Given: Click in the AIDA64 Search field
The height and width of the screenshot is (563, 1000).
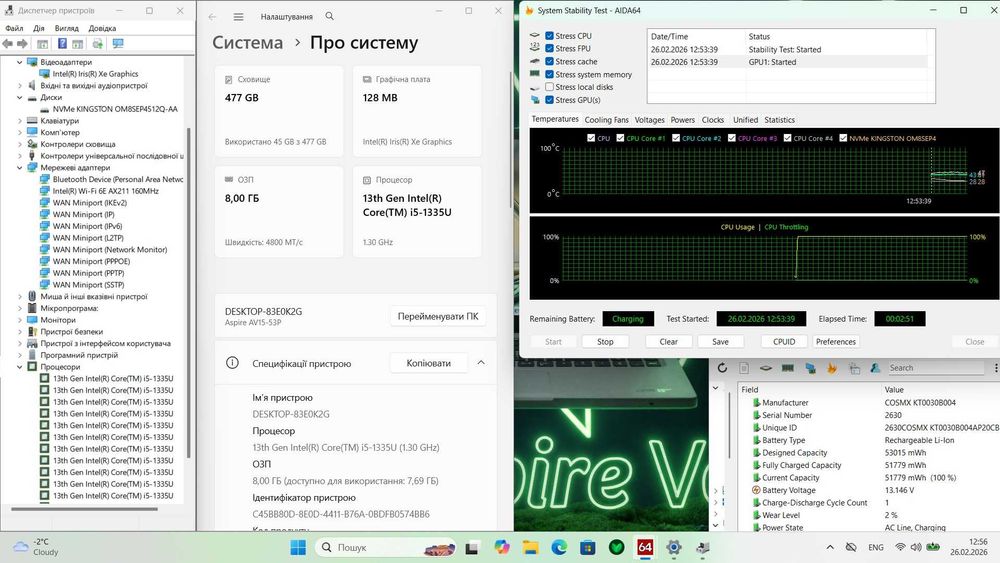Looking at the screenshot, I should pyautogui.click(x=936, y=368).
